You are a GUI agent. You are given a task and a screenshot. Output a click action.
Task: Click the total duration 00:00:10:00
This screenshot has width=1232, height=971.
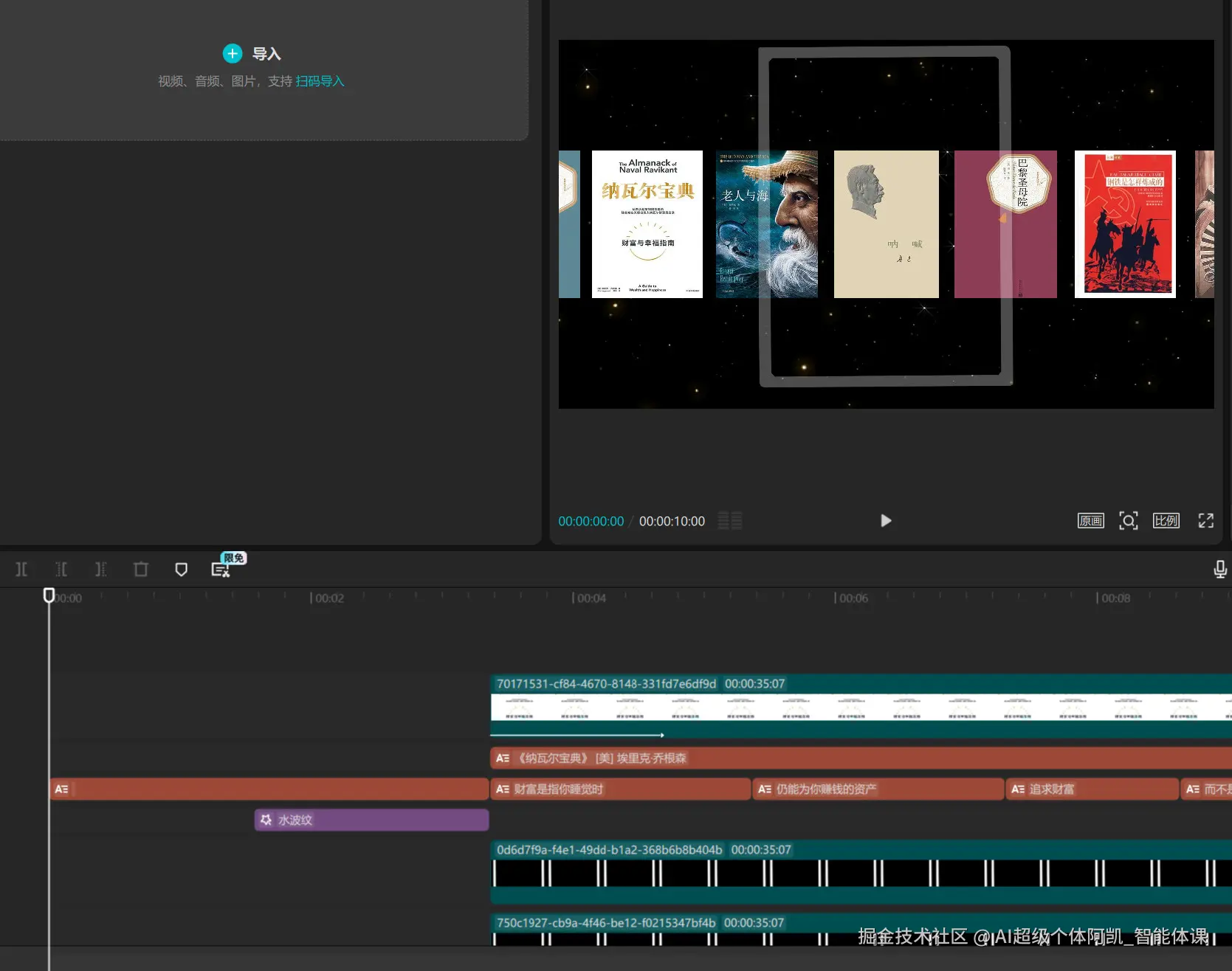pyautogui.click(x=672, y=522)
